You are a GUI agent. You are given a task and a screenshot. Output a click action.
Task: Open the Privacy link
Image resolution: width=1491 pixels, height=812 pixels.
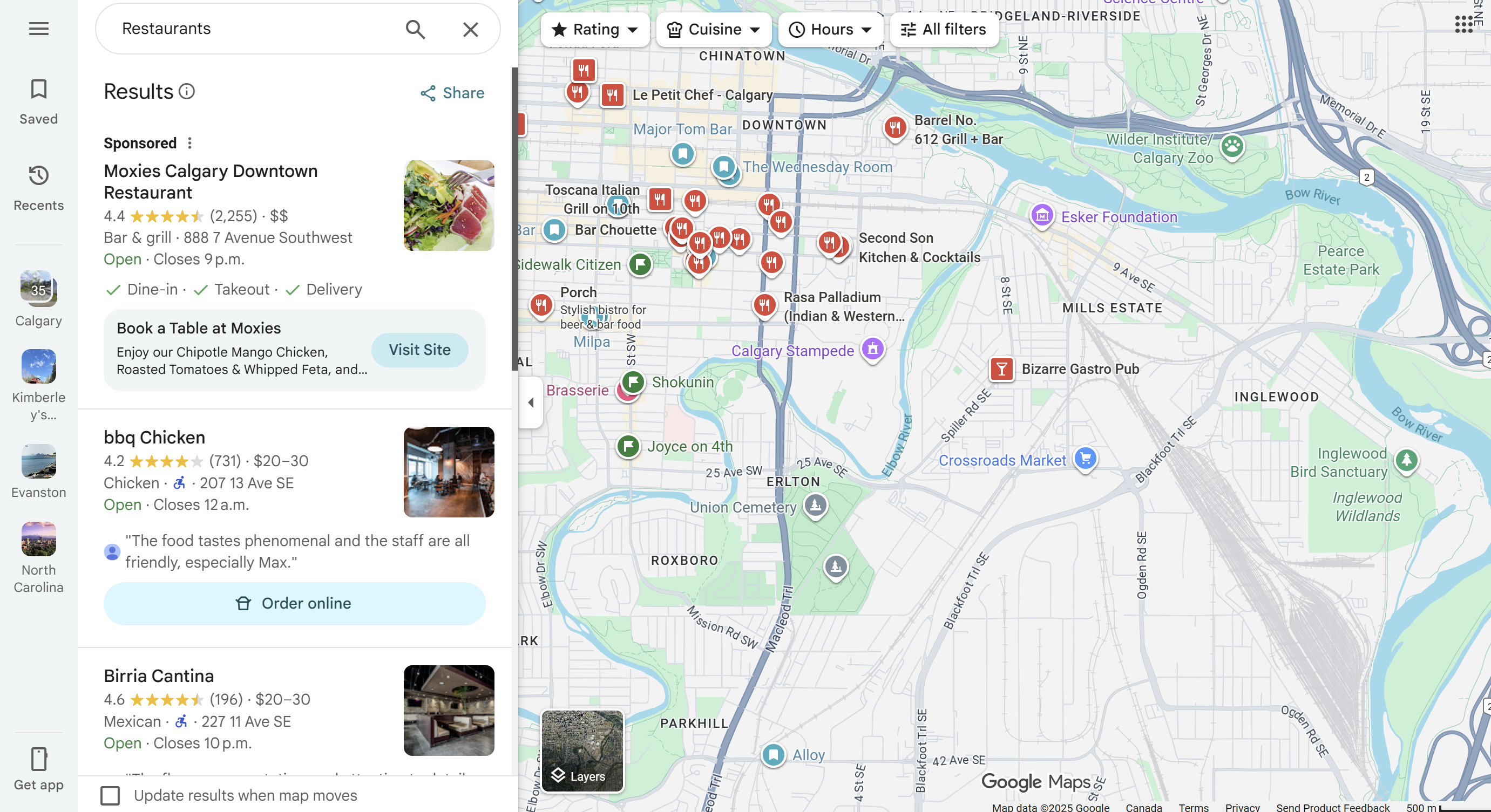point(1242,807)
